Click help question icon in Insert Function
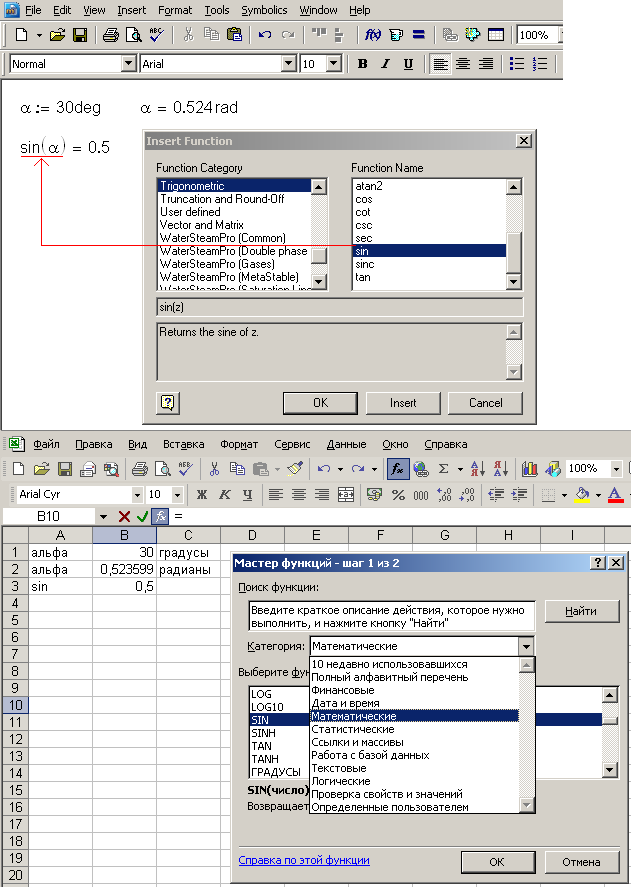 pos(168,403)
